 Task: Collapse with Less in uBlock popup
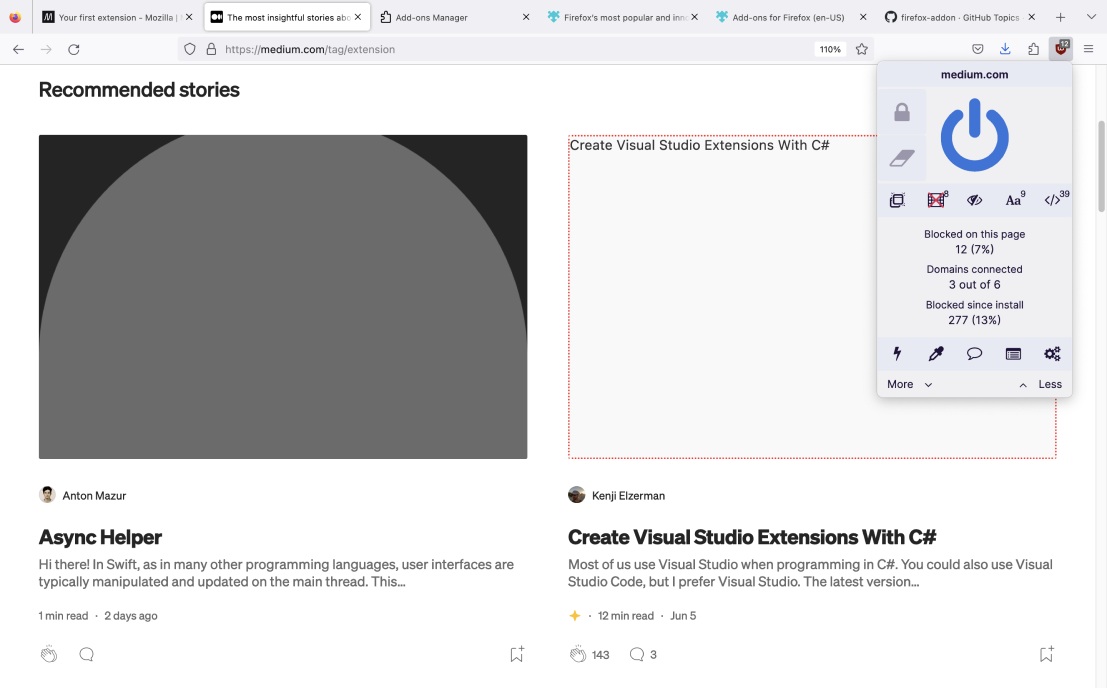(x=1041, y=384)
